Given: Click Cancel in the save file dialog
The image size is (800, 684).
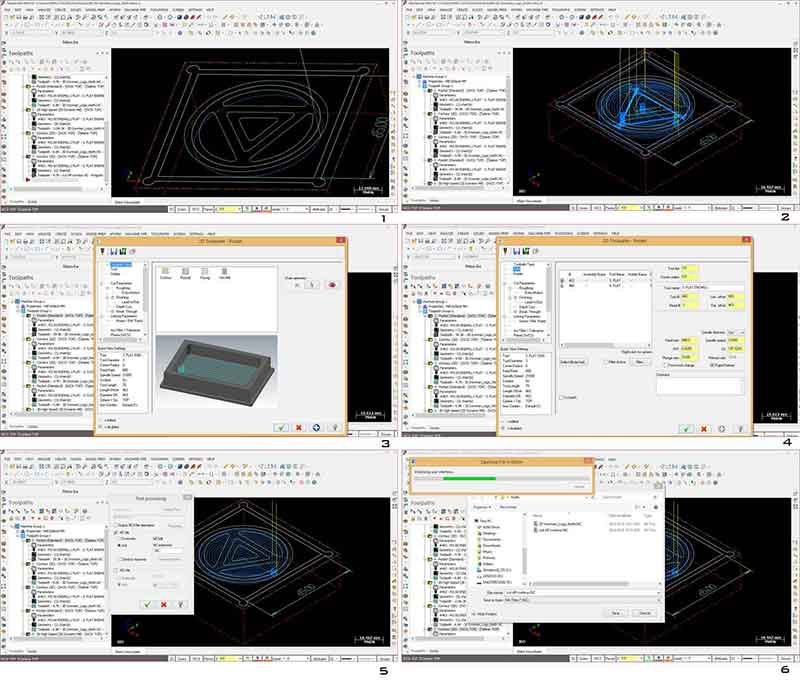Looking at the screenshot, I should [645, 613].
